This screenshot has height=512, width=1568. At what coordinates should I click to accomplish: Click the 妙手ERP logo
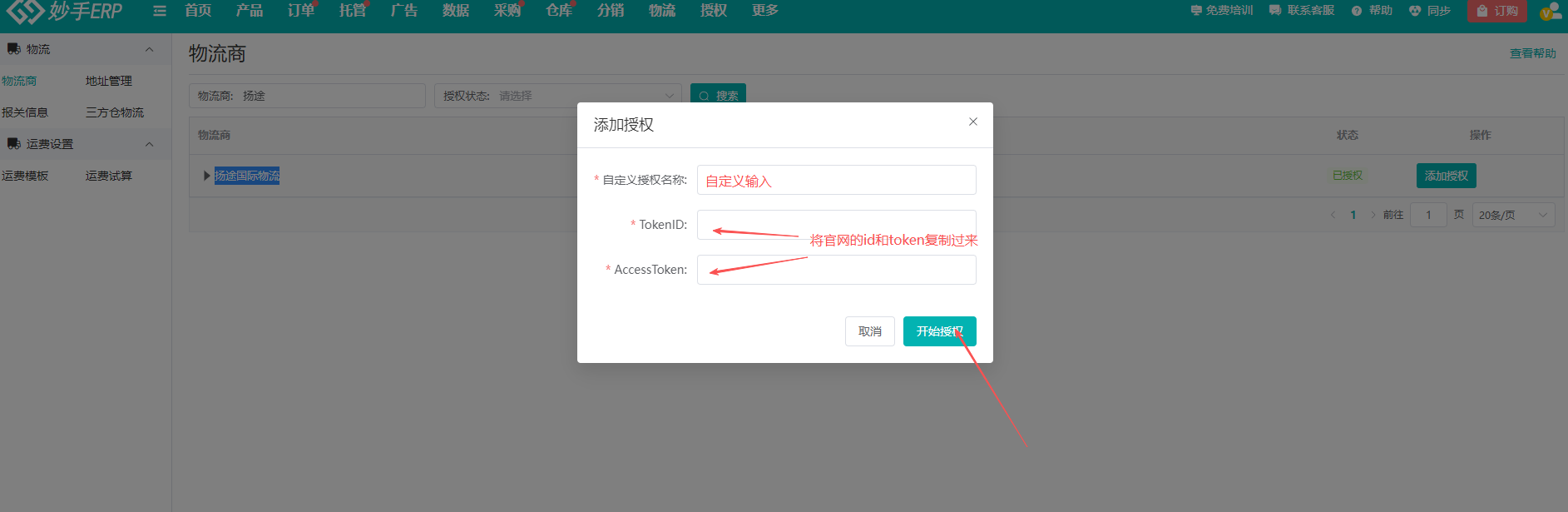click(x=64, y=11)
